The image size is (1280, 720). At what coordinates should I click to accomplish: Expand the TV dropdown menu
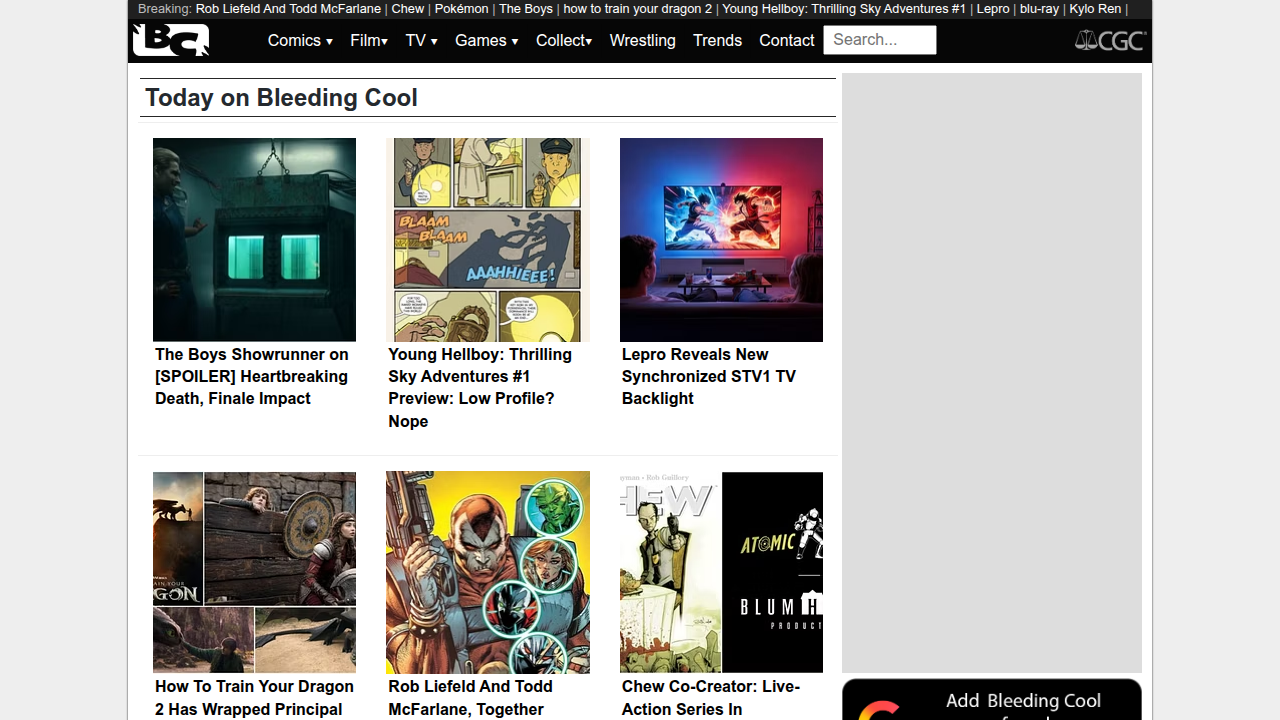pyautogui.click(x=421, y=41)
